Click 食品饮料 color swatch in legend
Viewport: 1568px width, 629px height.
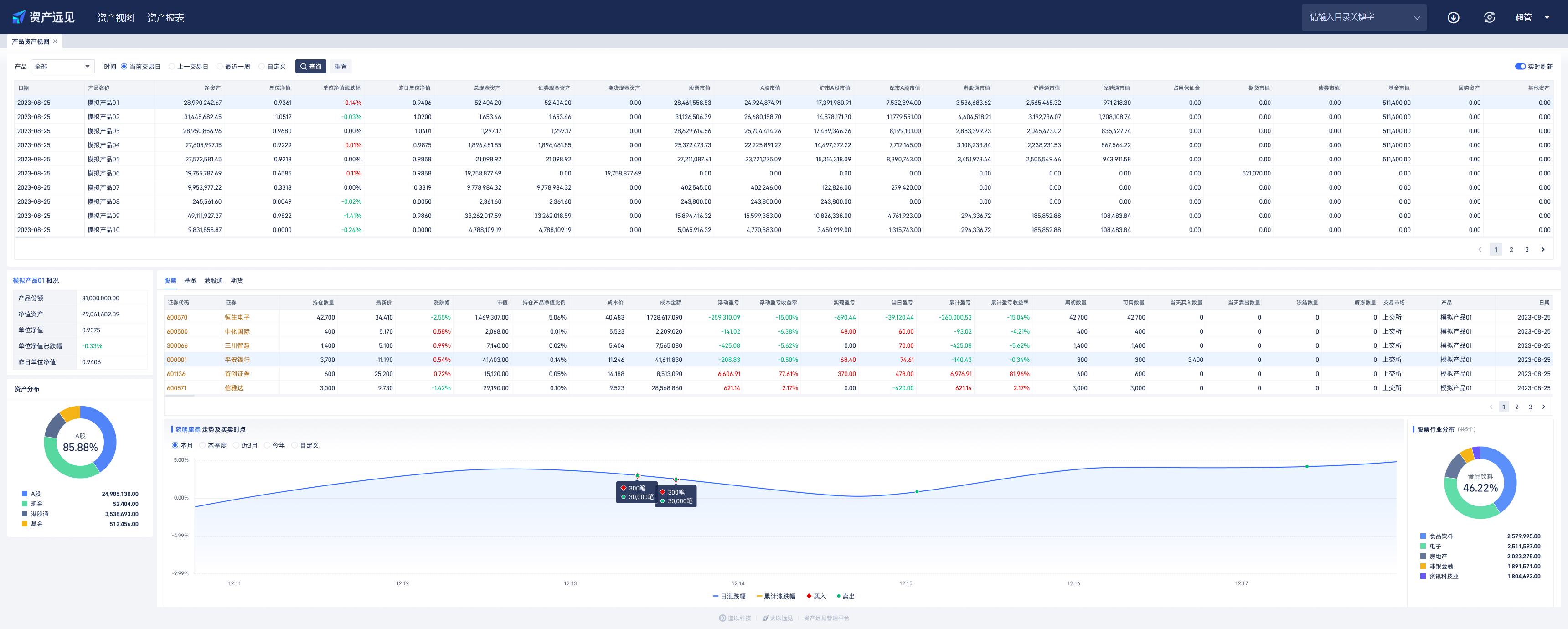tap(1423, 536)
